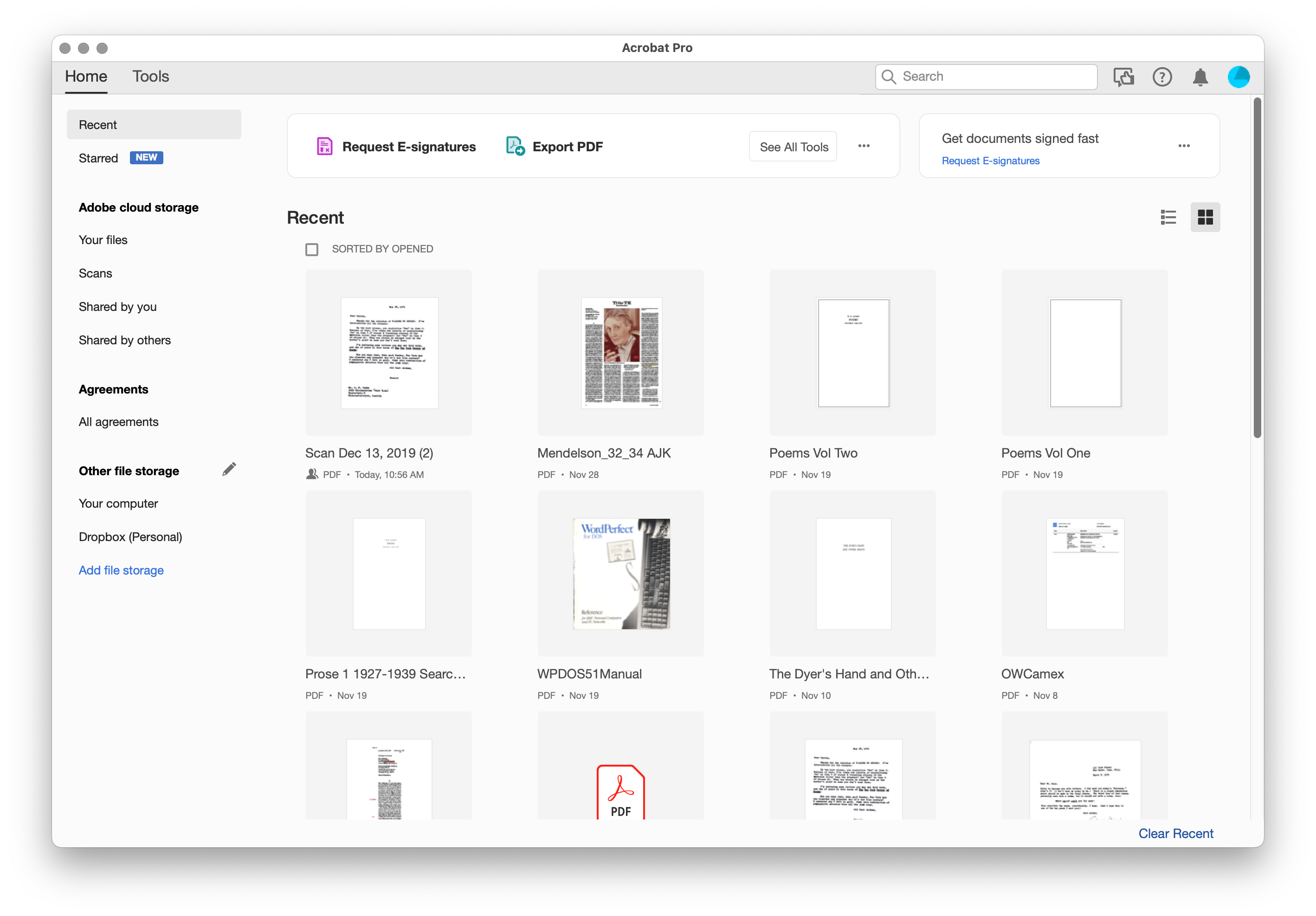Image resolution: width=1316 pixels, height=916 pixels.
Task: Open The Dyer's Hand thumbnail
Action: (x=853, y=574)
